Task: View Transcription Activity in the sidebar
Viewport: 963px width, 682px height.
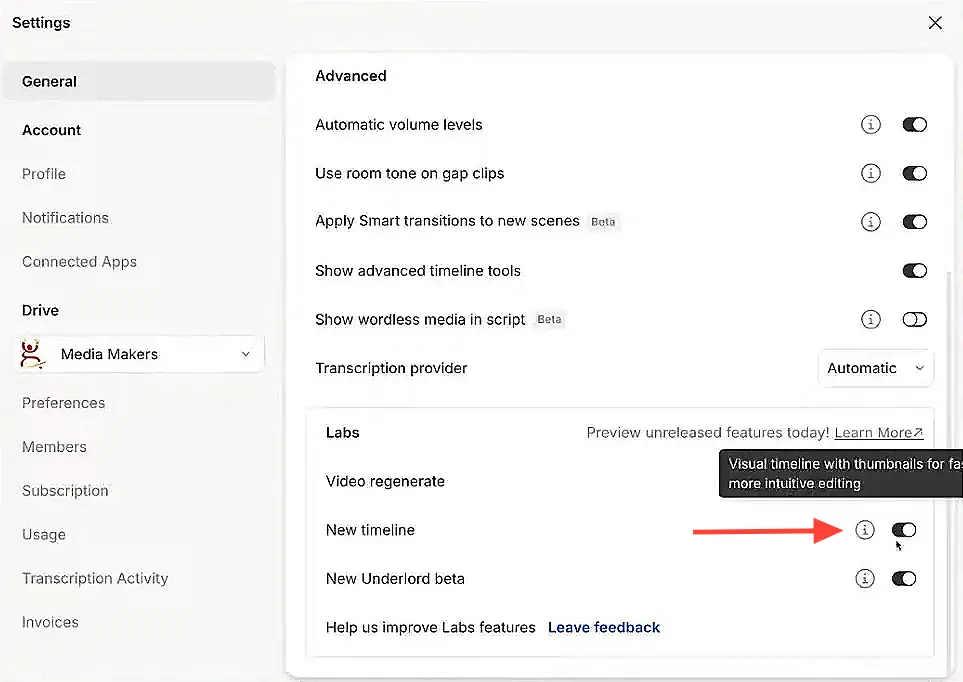Action: coord(95,578)
